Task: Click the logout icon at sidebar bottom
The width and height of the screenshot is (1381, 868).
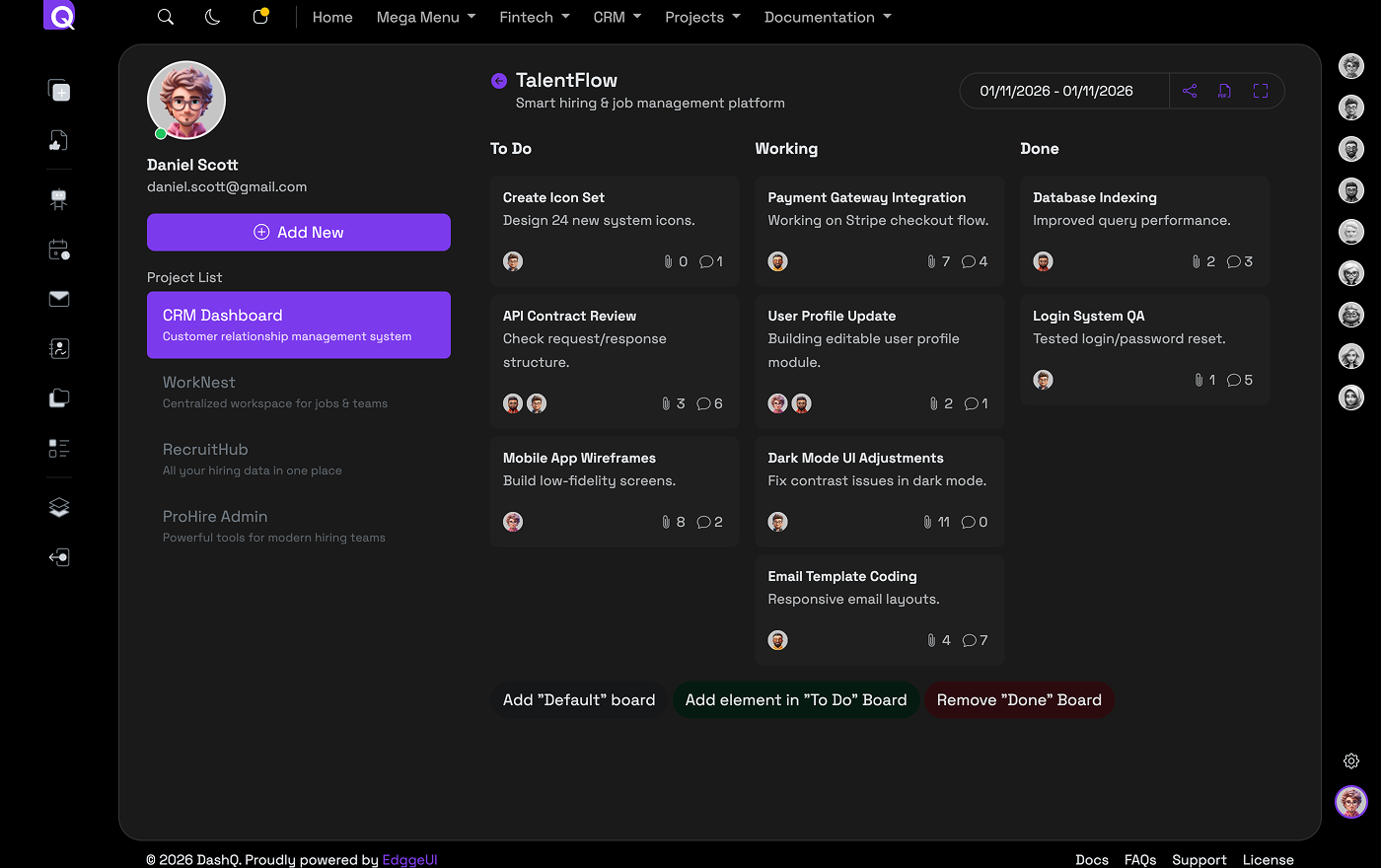Action: (57, 556)
